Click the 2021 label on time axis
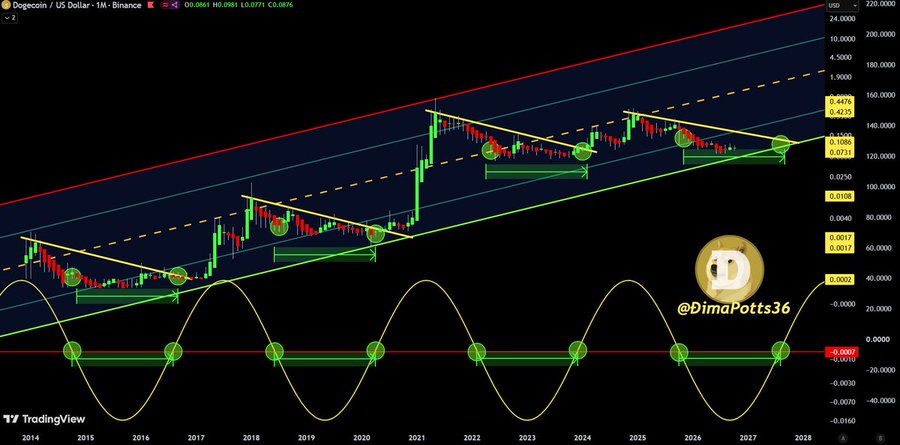Image resolution: width=900 pixels, height=445 pixels. pos(417,438)
